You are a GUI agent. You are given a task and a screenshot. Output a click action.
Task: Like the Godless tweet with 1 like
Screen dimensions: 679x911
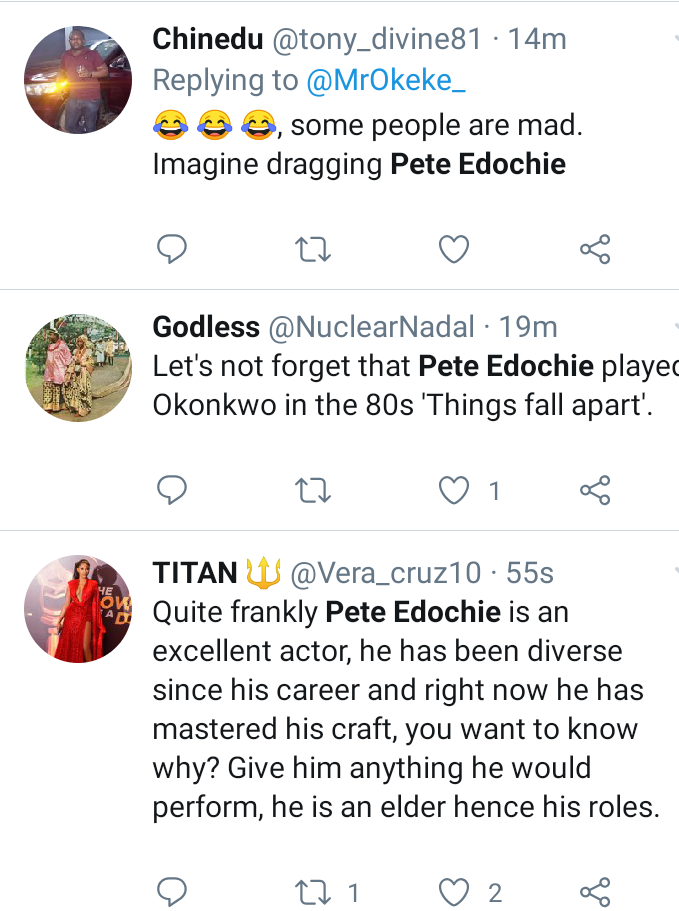click(x=455, y=489)
